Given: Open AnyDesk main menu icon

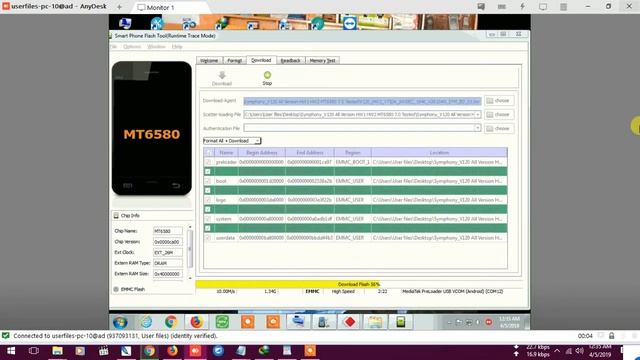Looking at the screenshot, I should (563, 7).
